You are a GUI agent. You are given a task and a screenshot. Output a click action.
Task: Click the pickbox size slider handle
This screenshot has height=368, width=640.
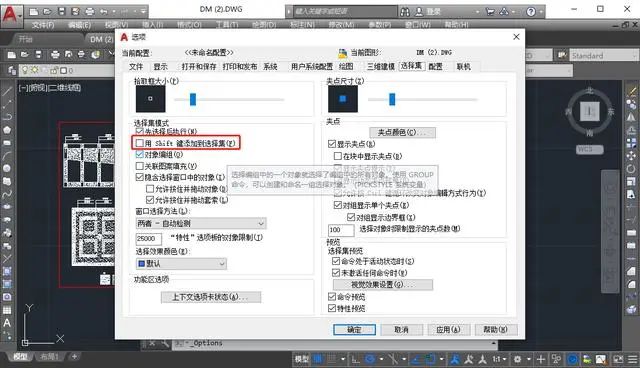(x=193, y=99)
